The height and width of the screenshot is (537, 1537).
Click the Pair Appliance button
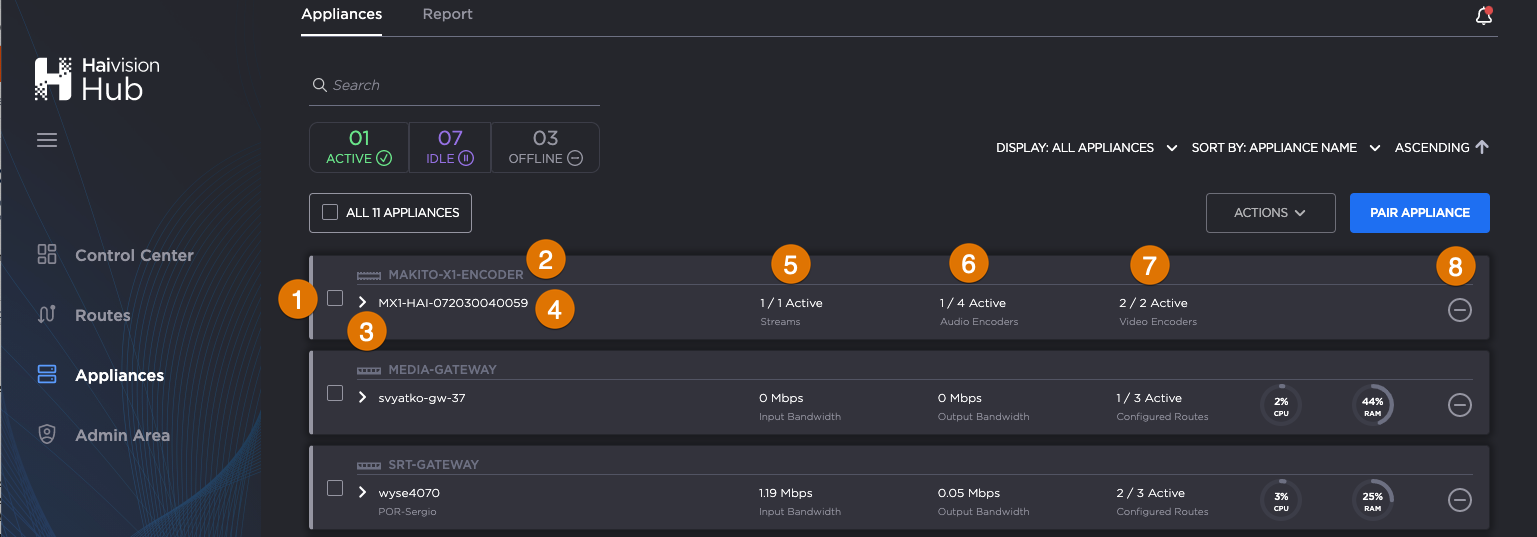point(1419,213)
